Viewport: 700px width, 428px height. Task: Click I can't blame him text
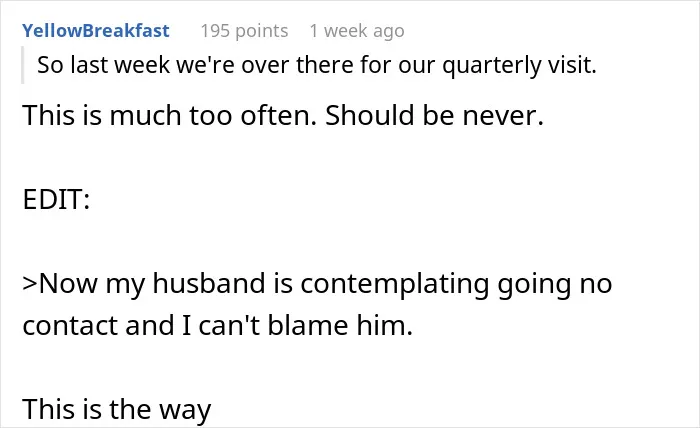coord(297,325)
